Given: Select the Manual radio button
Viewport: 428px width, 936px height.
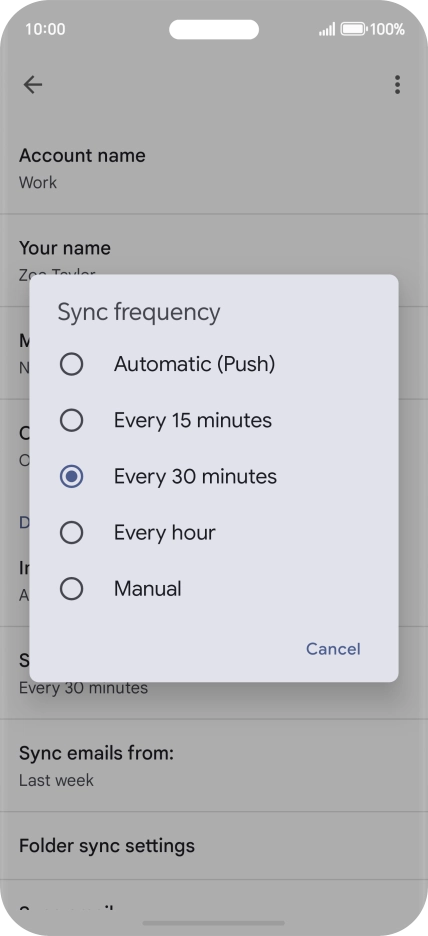Looking at the screenshot, I should (72, 589).
